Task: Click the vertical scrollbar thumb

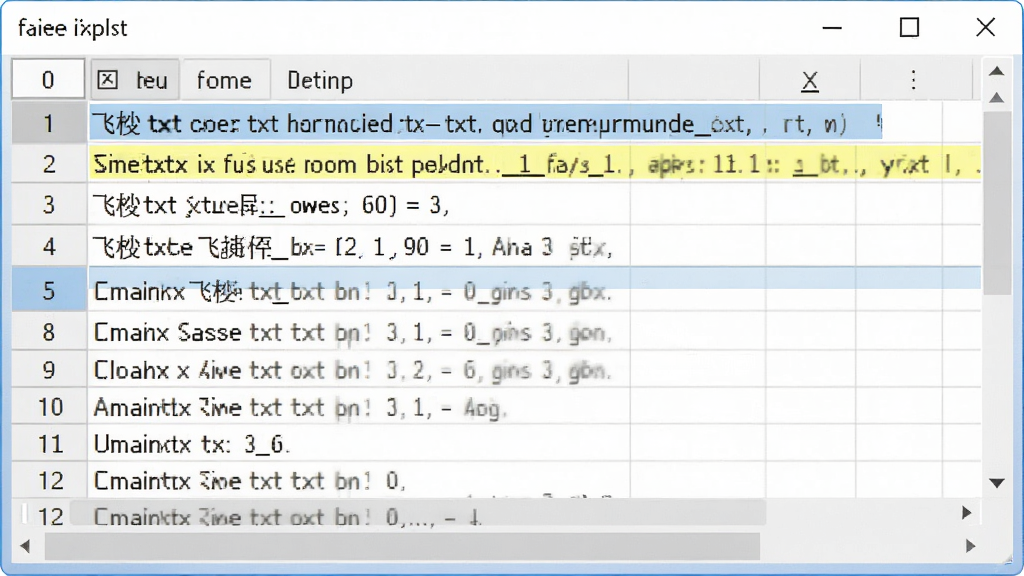Action: (x=997, y=202)
